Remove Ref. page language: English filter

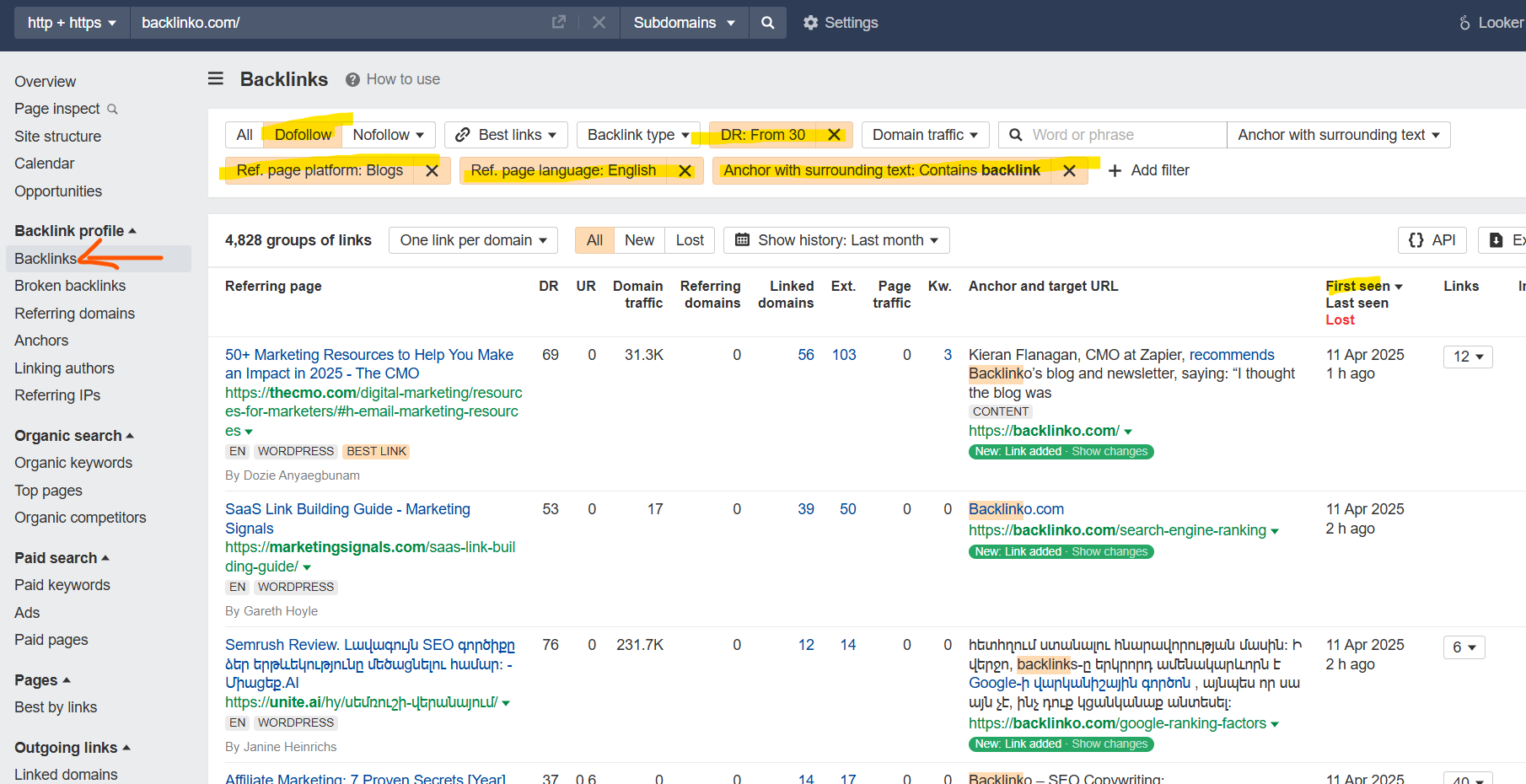(685, 170)
